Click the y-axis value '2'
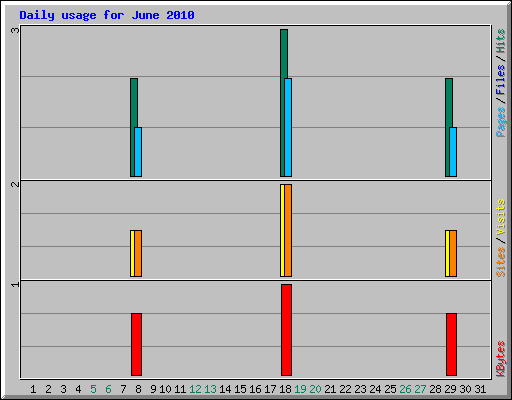 coord(15,184)
